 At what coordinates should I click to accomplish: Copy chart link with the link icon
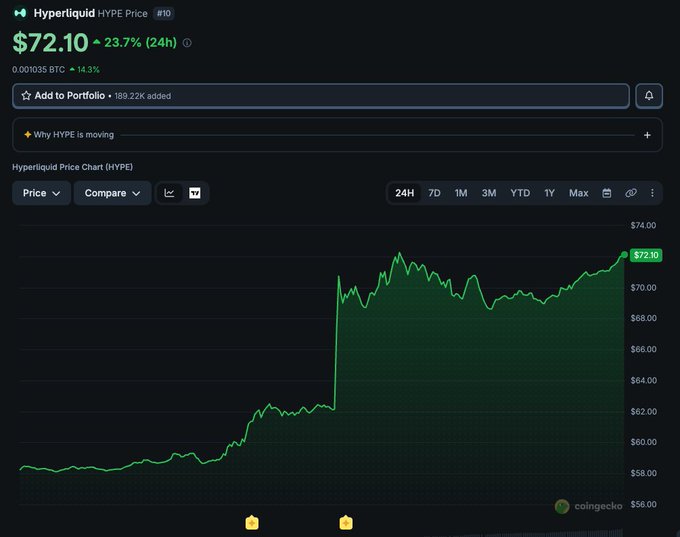click(x=631, y=193)
